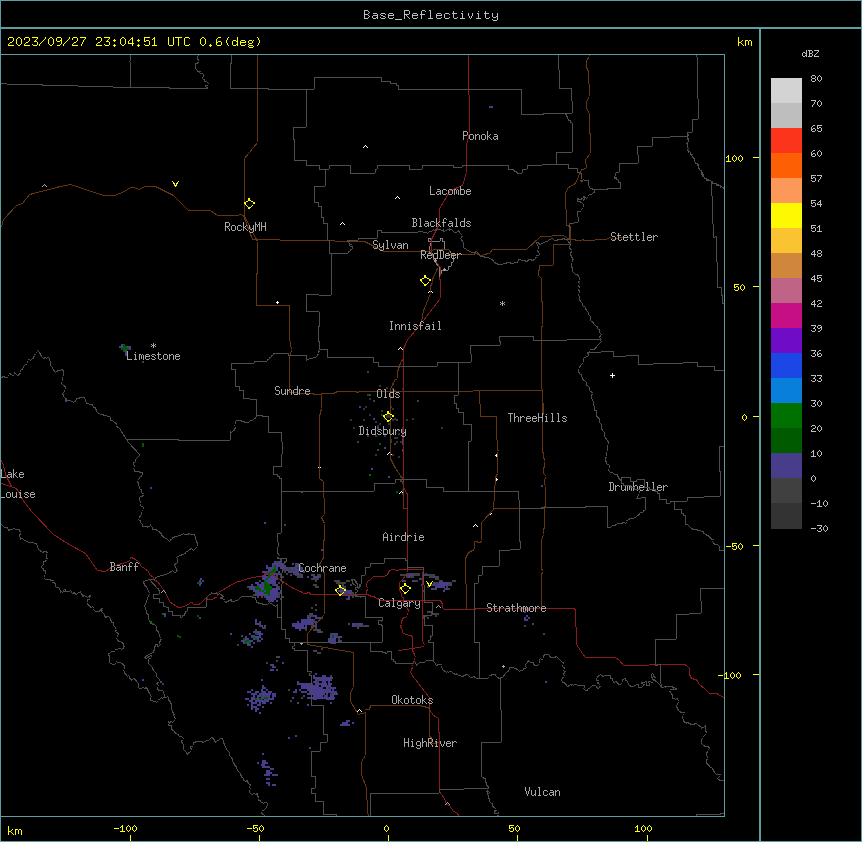
Task: Click the slate purple 0-10 dBZ legend swatch
Action: pyautogui.click(x=786, y=466)
